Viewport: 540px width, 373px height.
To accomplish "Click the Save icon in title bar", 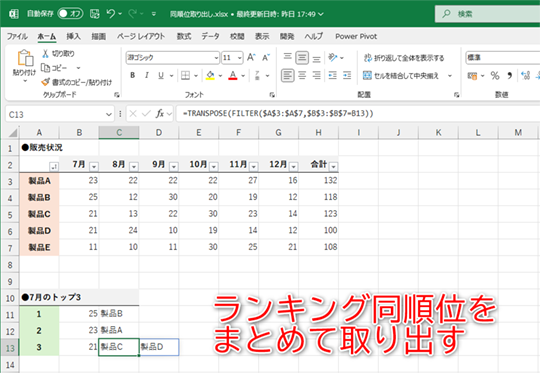I will click(x=94, y=14).
